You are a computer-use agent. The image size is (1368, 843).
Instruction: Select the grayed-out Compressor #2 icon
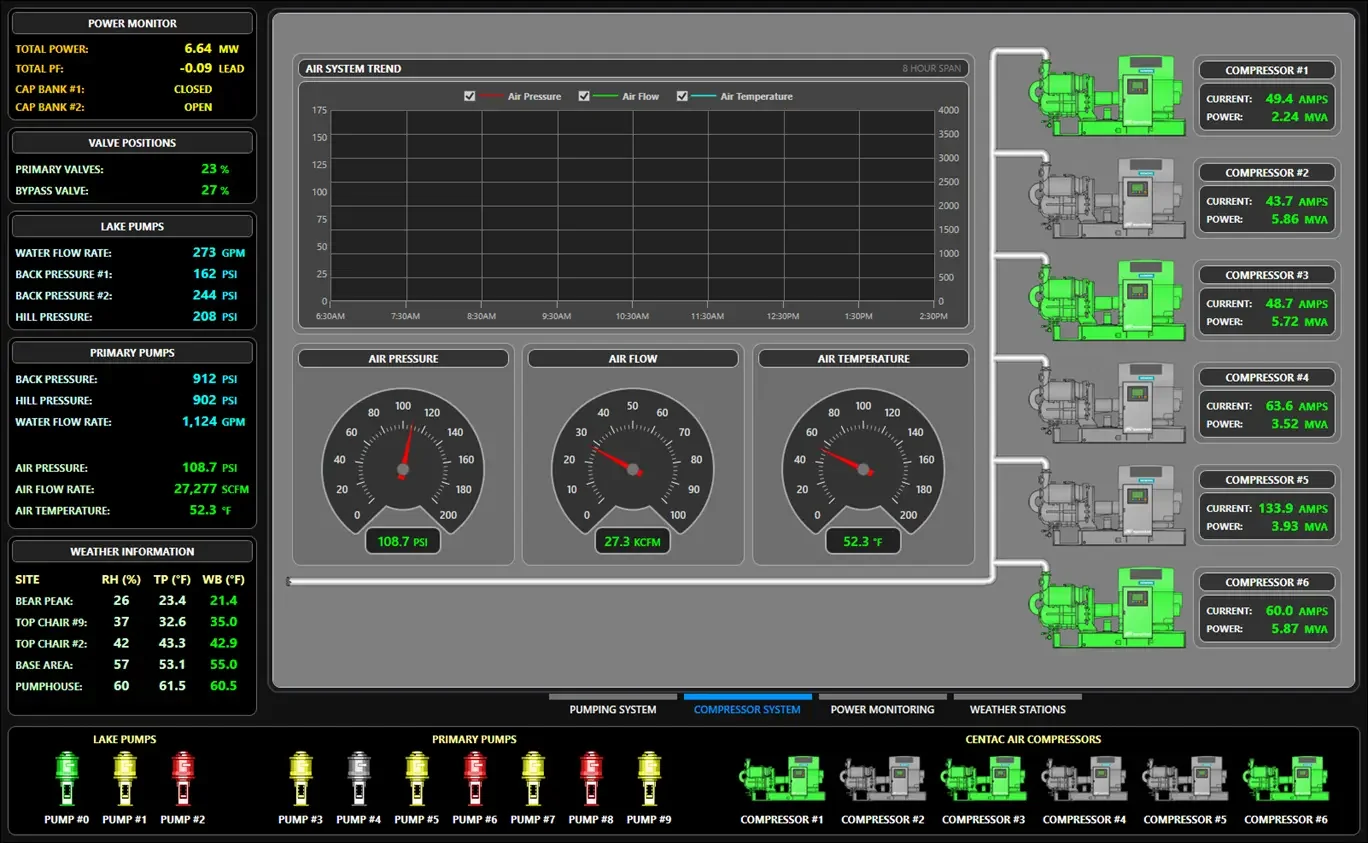[882, 780]
